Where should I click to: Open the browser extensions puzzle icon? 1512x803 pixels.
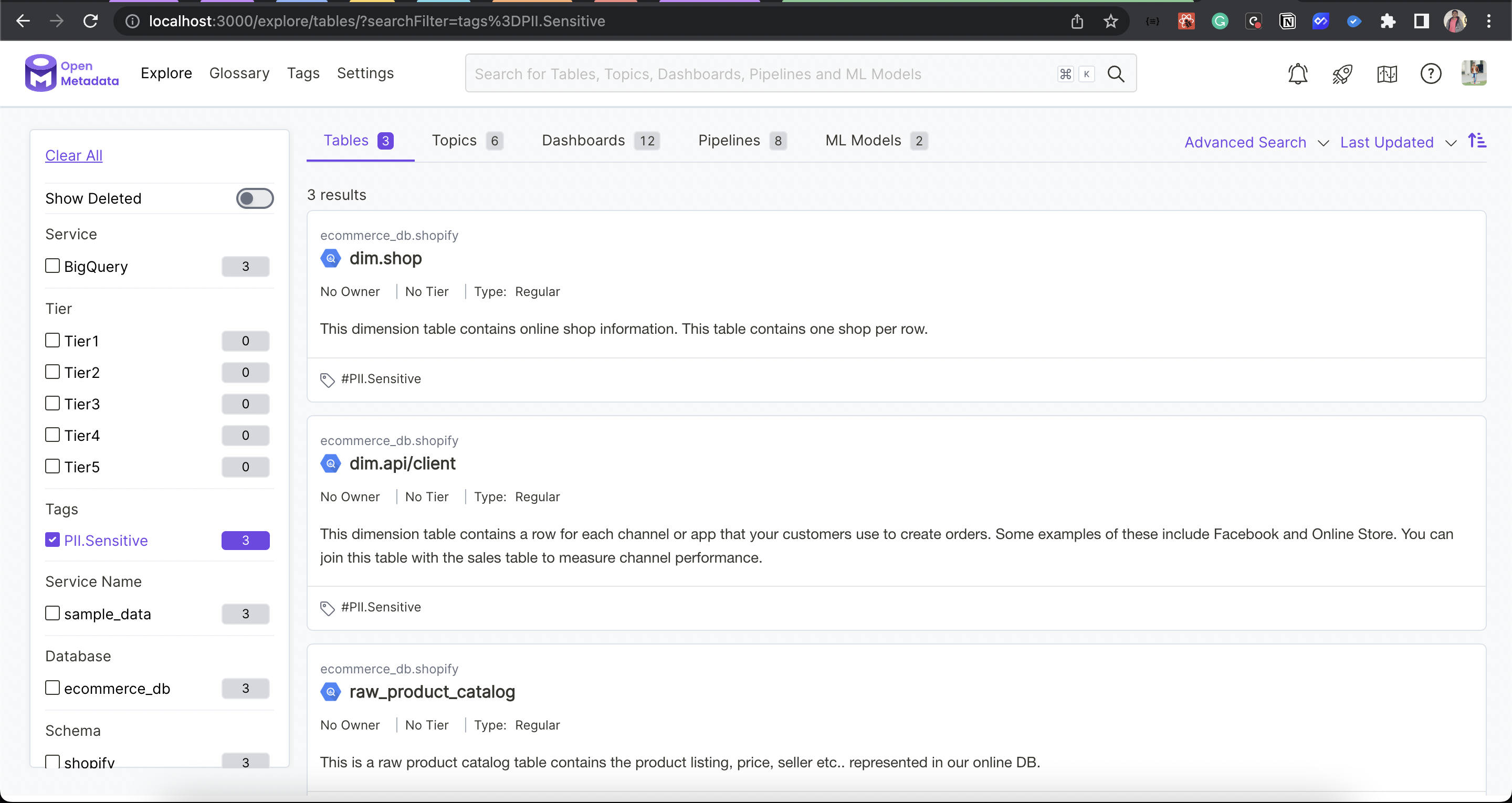point(1388,22)
